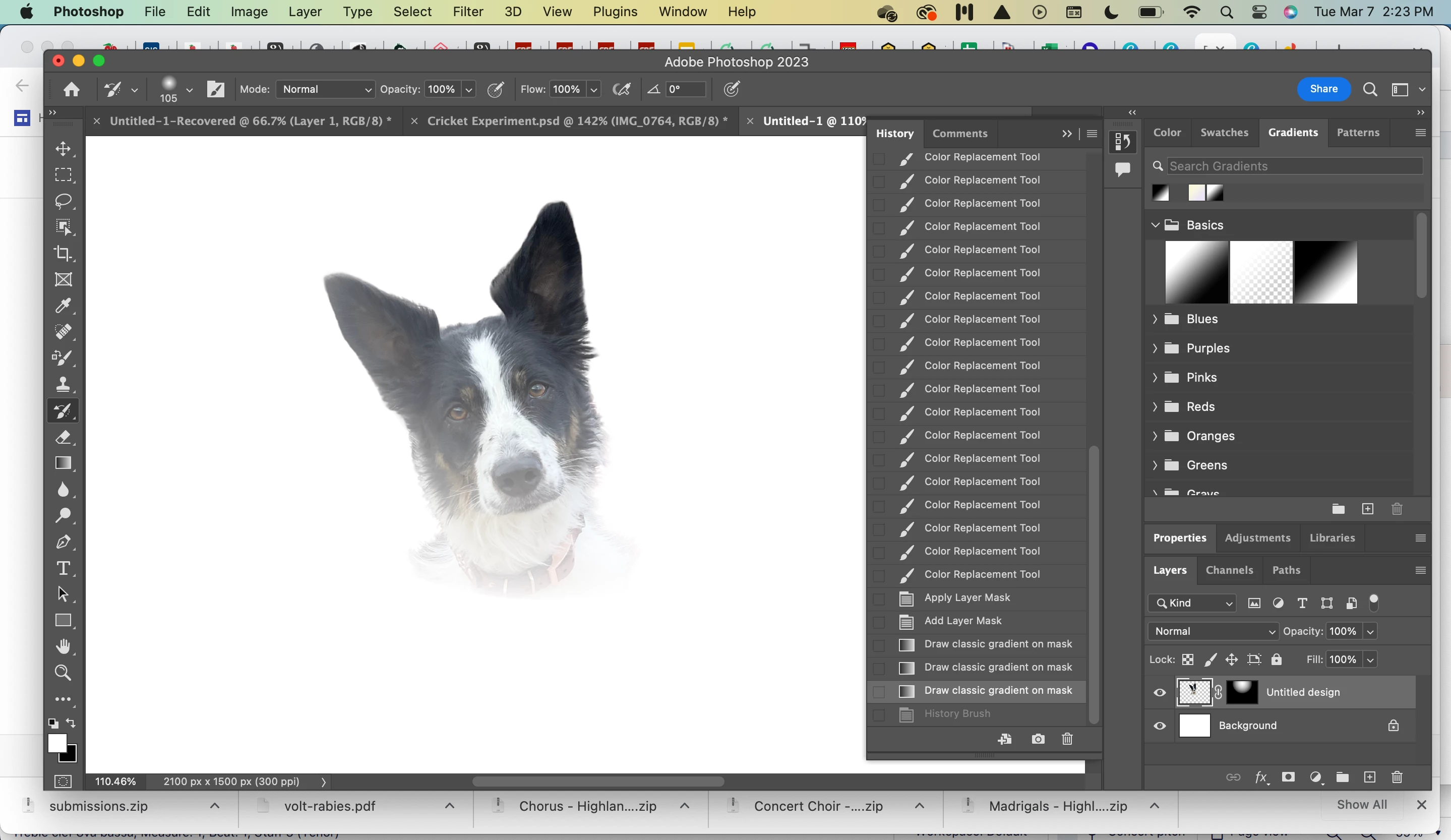Screen dimensions: 1451x840
Task: Select the Lasso tool
Action: tap(64, 201)
